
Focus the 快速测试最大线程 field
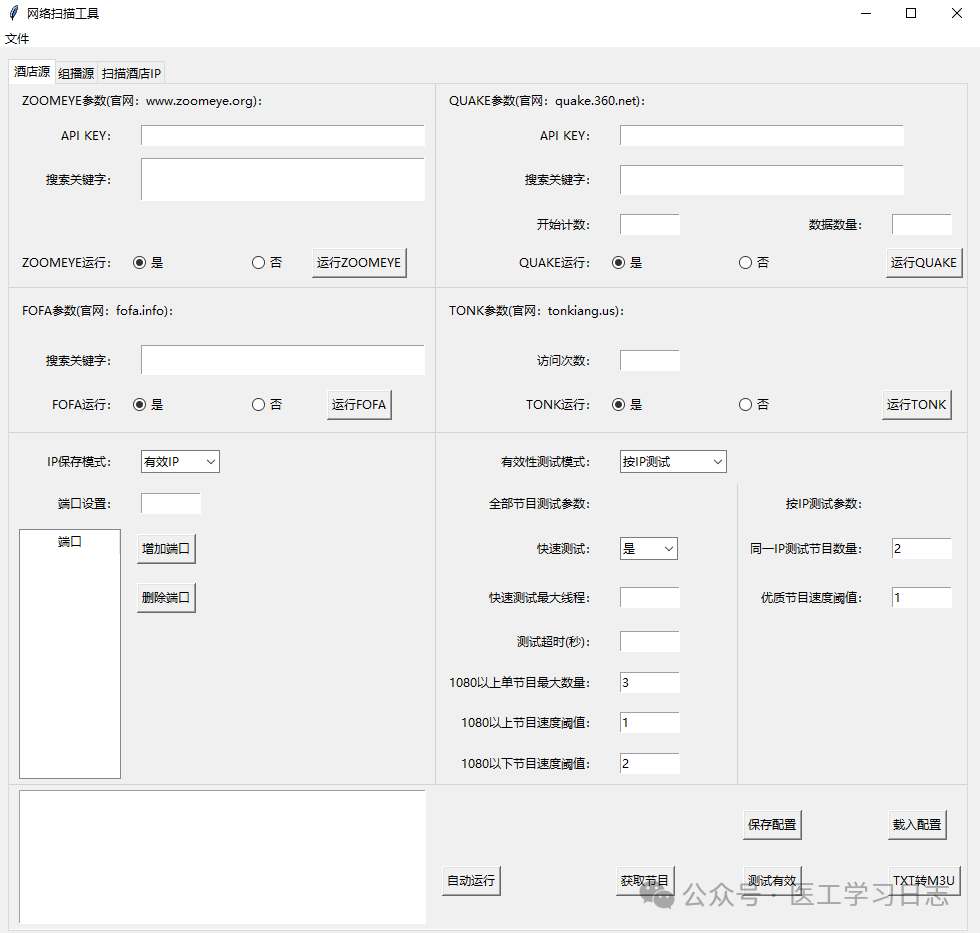tap(650, 597)
